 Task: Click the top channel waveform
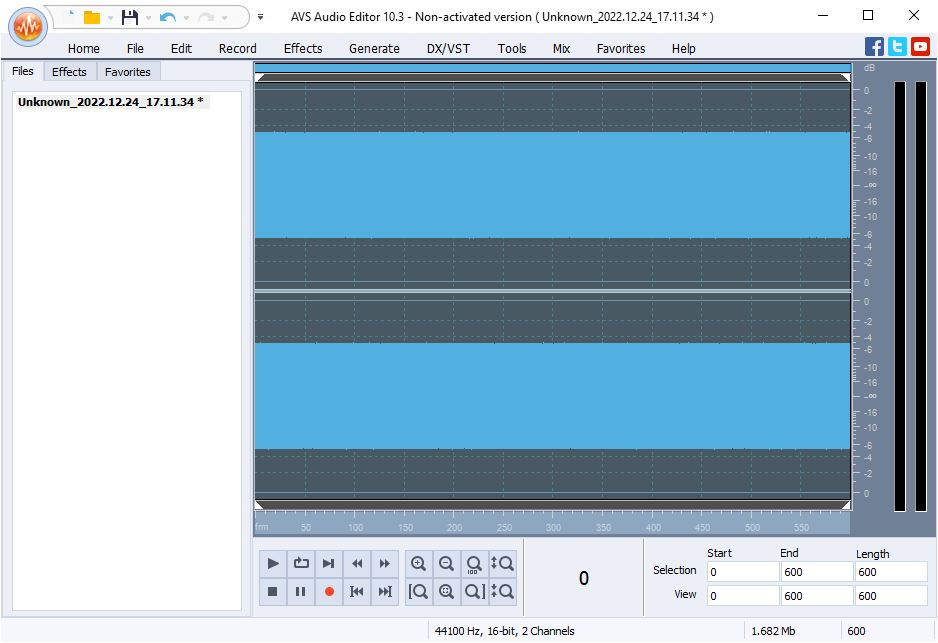(x=552, y=185)
